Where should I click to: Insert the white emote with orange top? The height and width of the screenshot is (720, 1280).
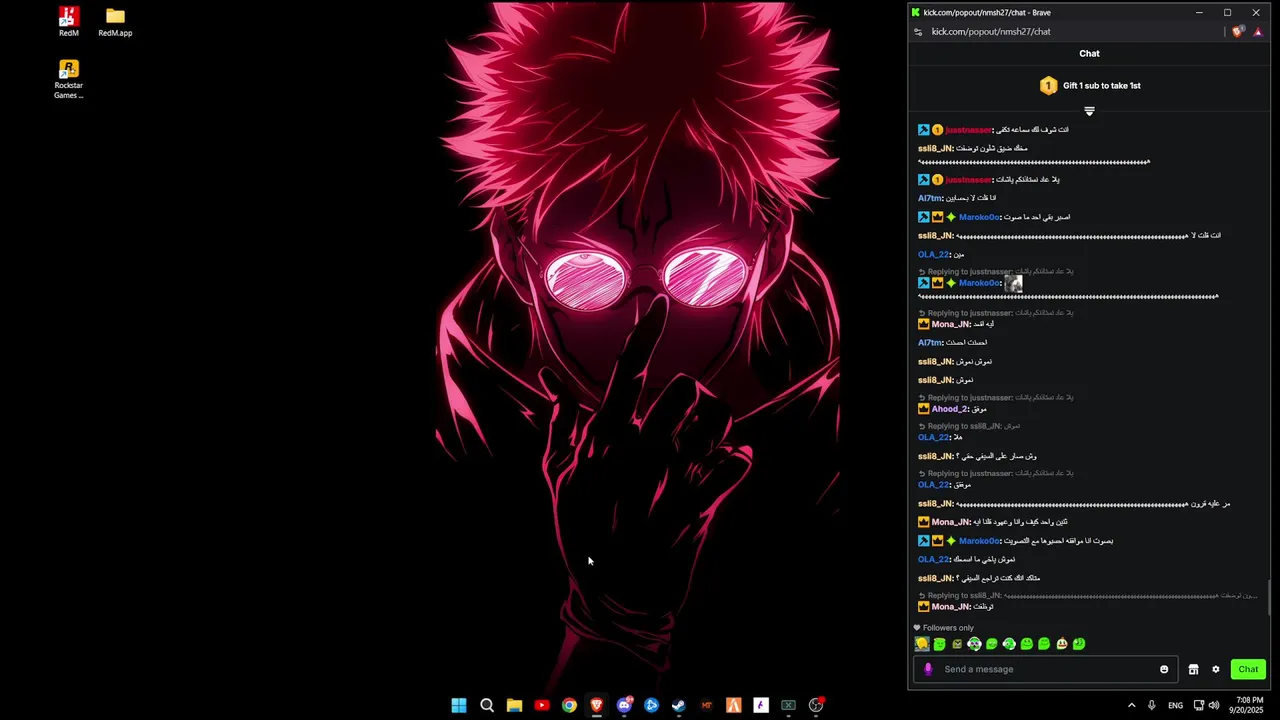[x=1062, y=644]
